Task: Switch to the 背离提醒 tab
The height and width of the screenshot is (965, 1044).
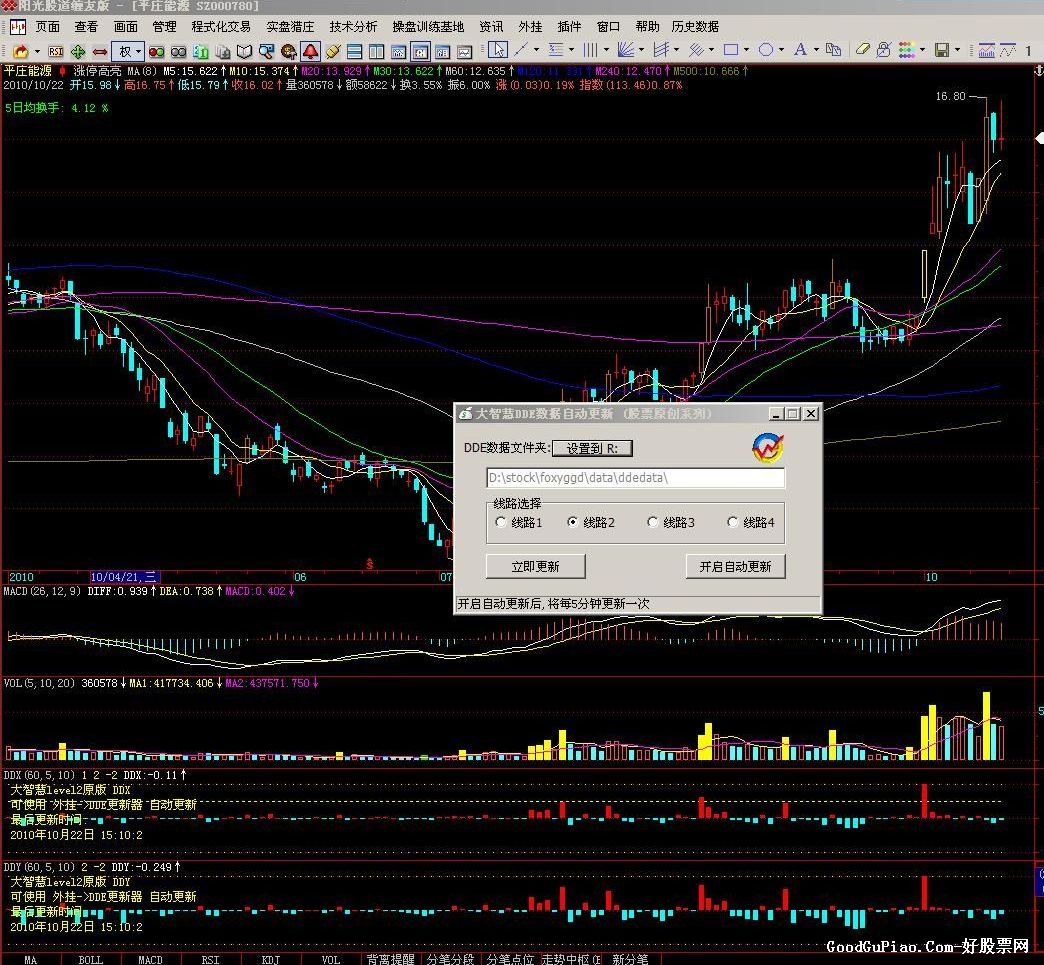Action: (391, 960)
